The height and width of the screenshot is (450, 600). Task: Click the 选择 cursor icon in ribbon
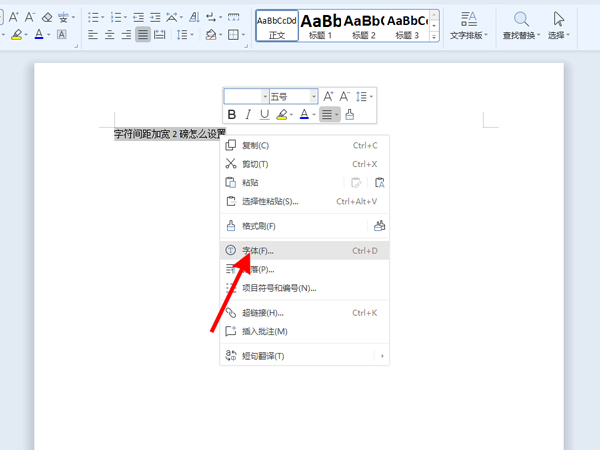coord(559,19)
